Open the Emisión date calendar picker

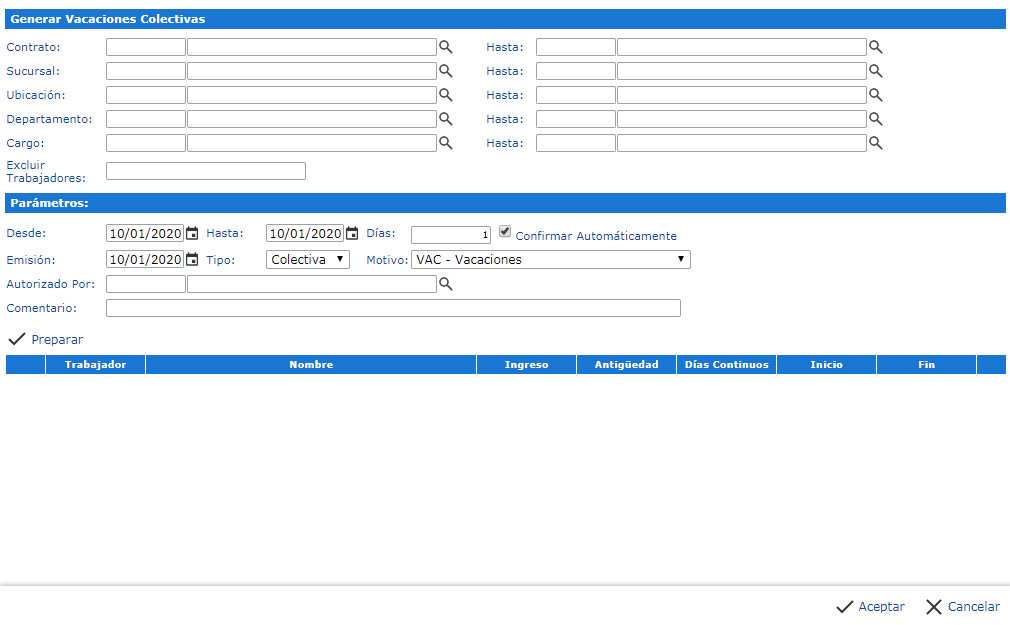(192, 260)
